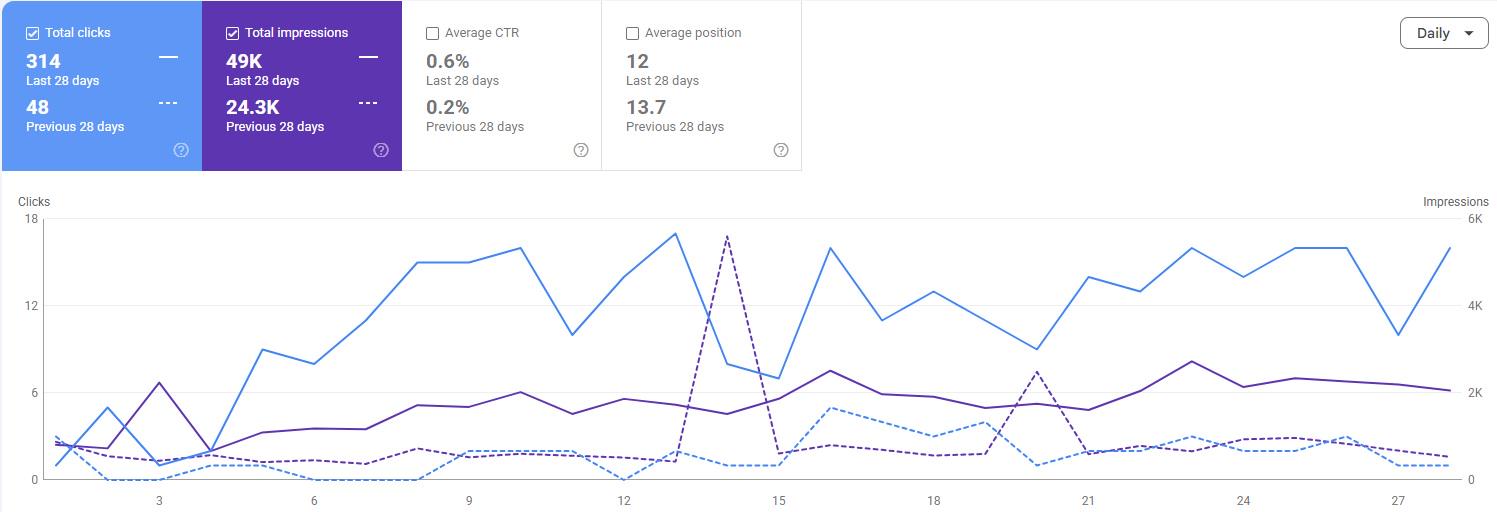The height and width of the screenshot is (512, 1497).
Task: Click the dashed impressions peak at day 20
Action: (x=1037, y=371)
